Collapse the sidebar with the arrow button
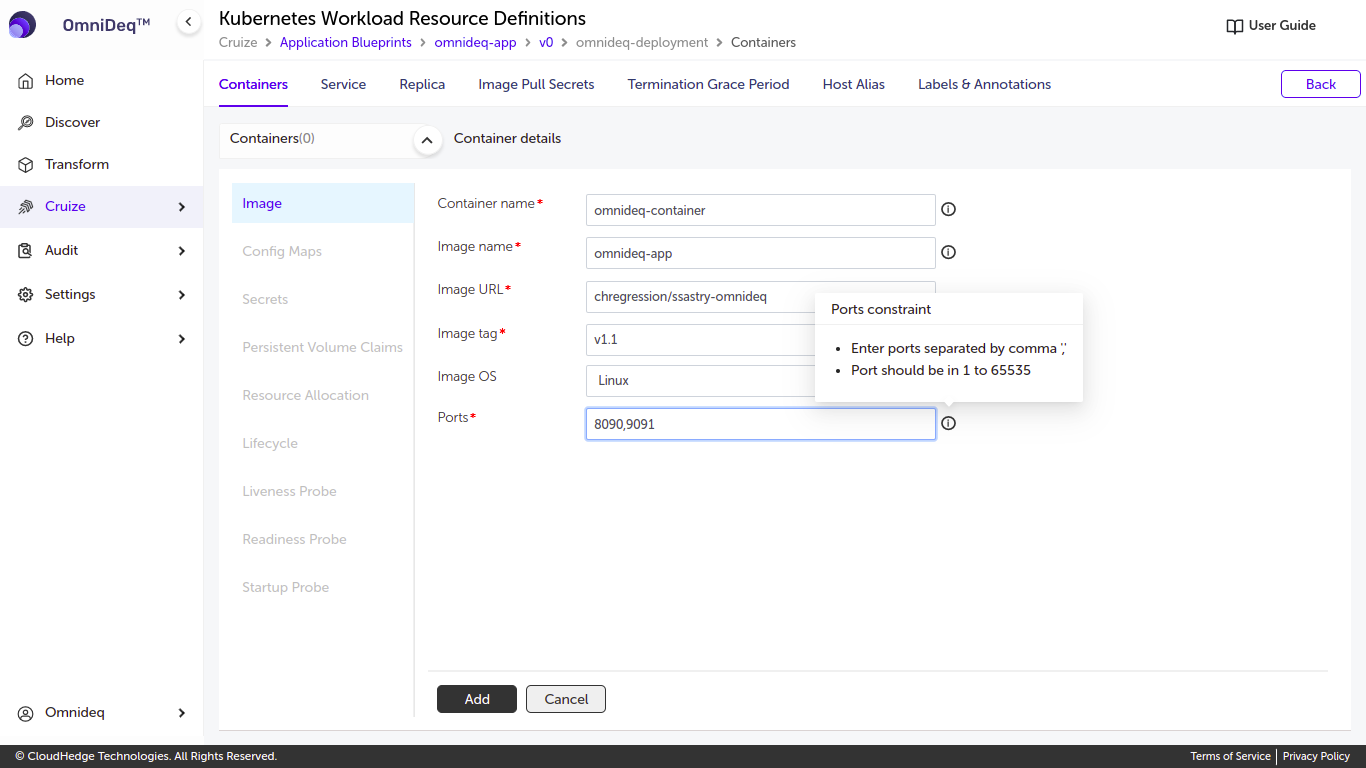 point(188,21)
